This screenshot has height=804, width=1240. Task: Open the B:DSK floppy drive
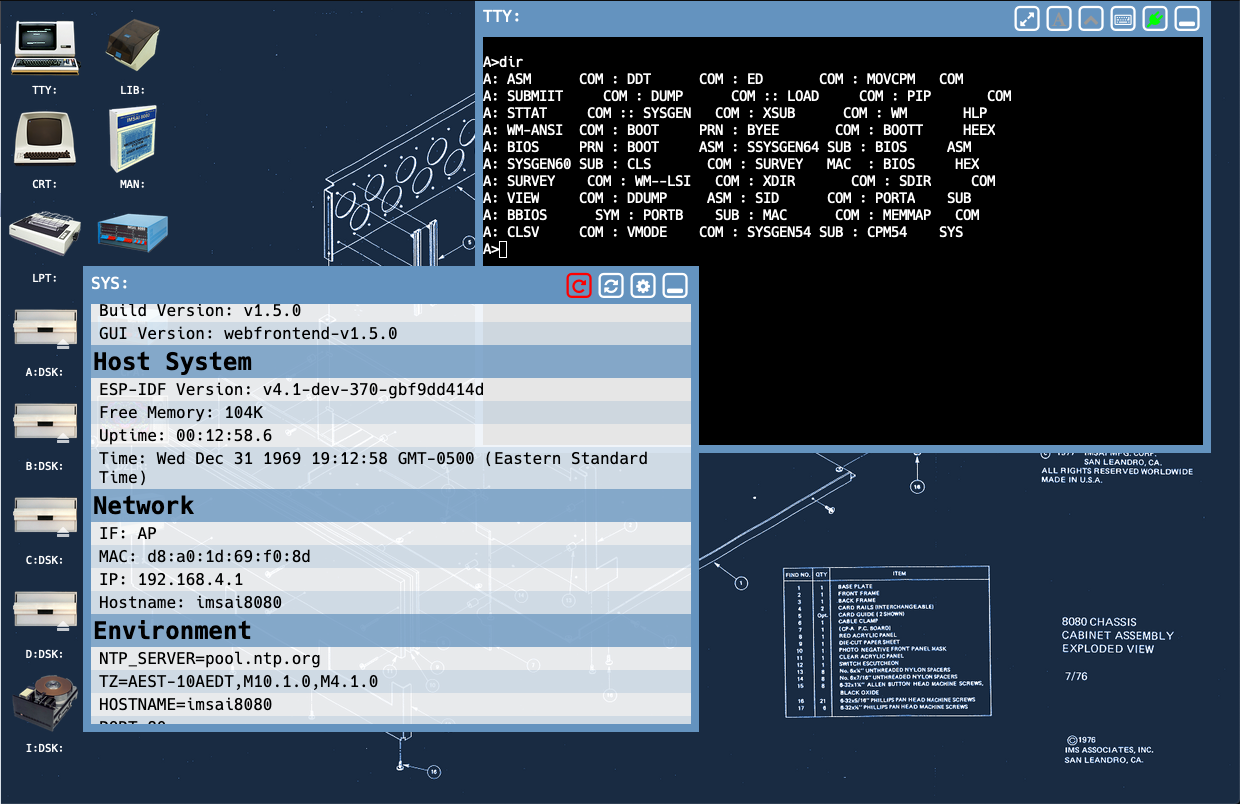45,423
